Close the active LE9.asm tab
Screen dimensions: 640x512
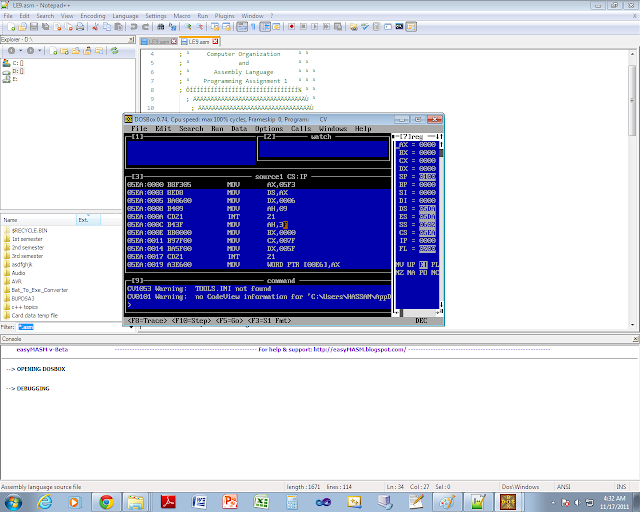(x=215, y=41)
